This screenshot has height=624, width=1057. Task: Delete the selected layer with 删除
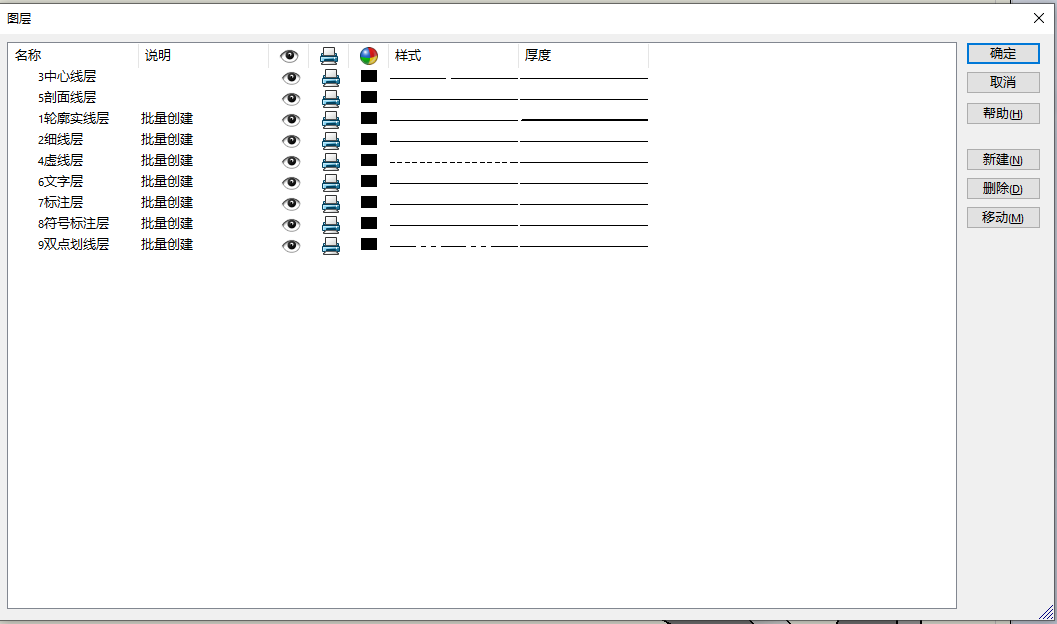(1003, 188)
